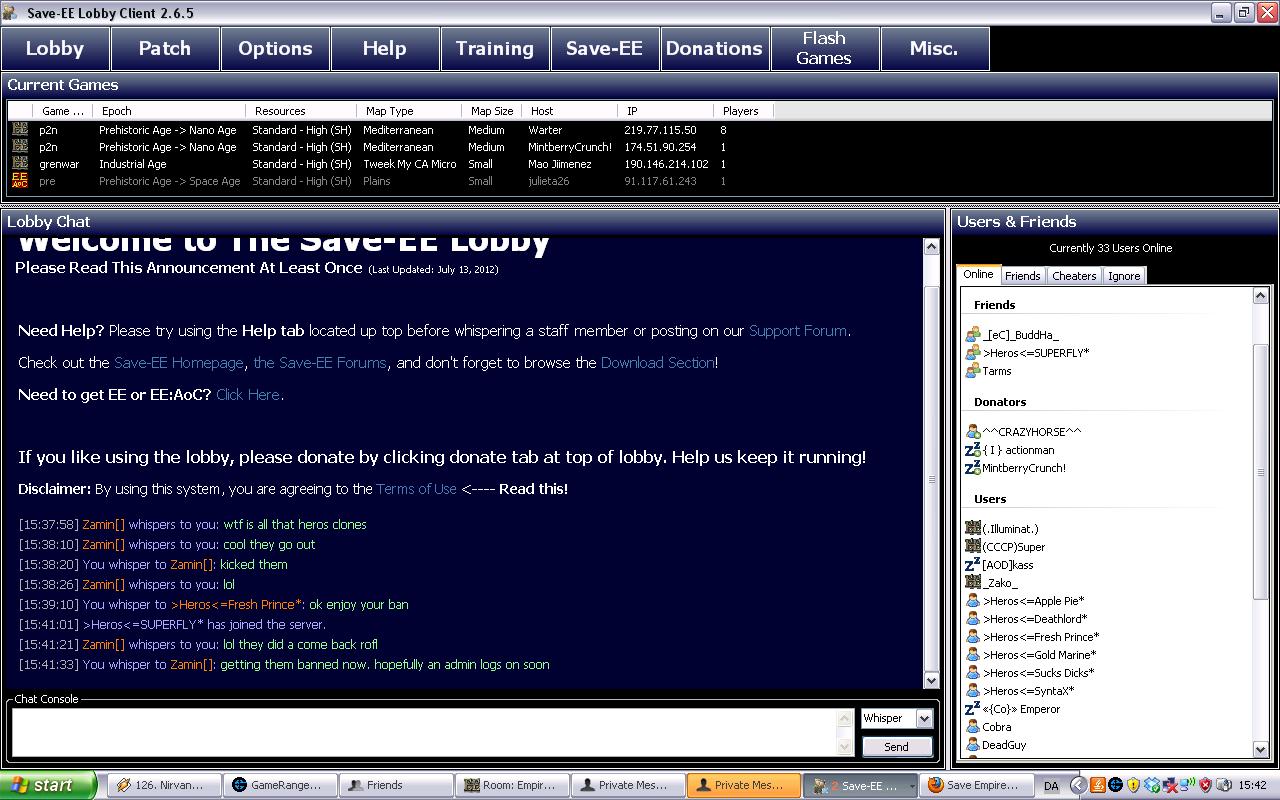
Task: Switch to the Ignore tab
Action: pos(1124,276)
